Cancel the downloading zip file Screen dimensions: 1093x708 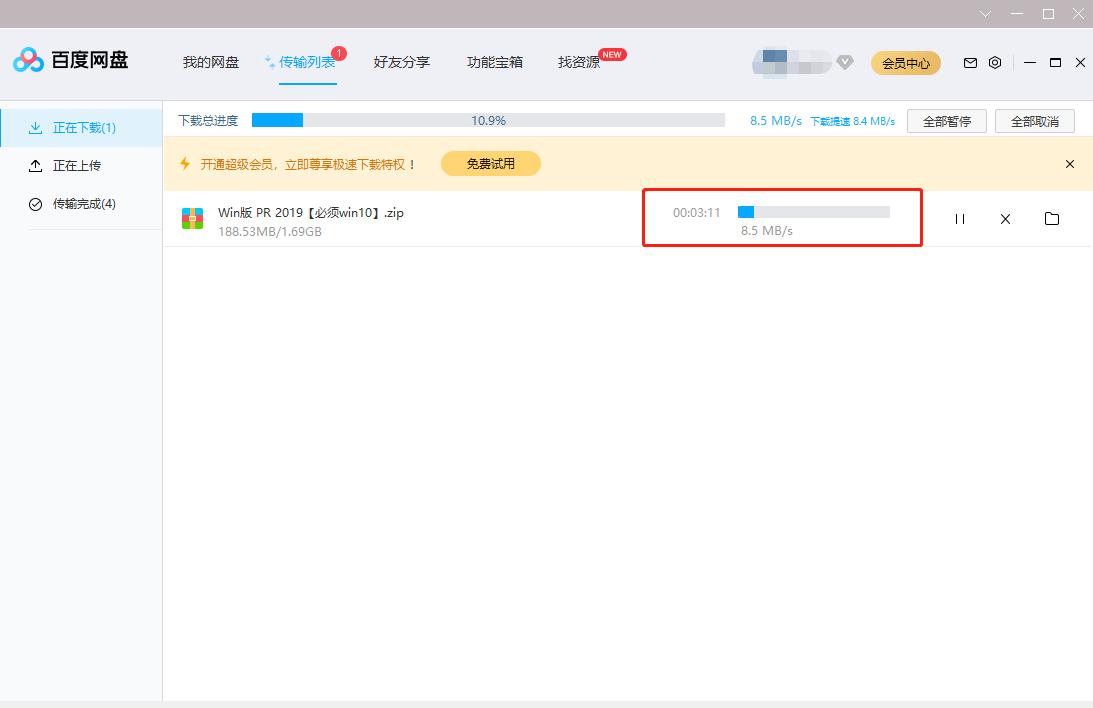click(x=1005, y=218)
